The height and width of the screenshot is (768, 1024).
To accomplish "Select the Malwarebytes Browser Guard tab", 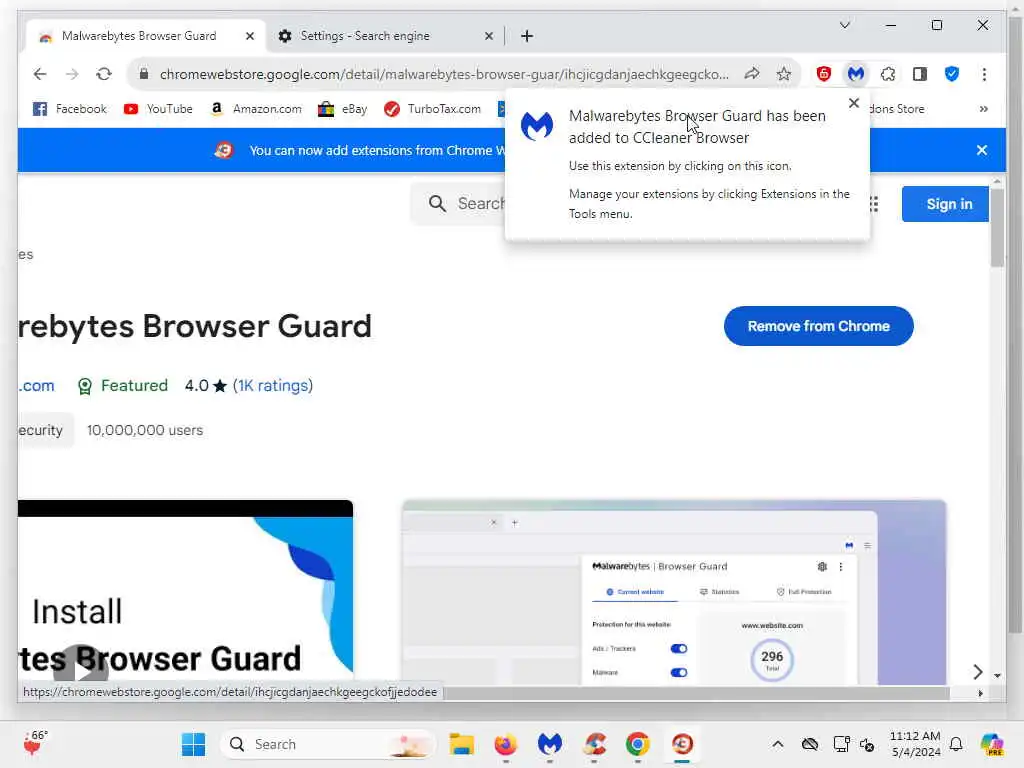I will (145, 36).
